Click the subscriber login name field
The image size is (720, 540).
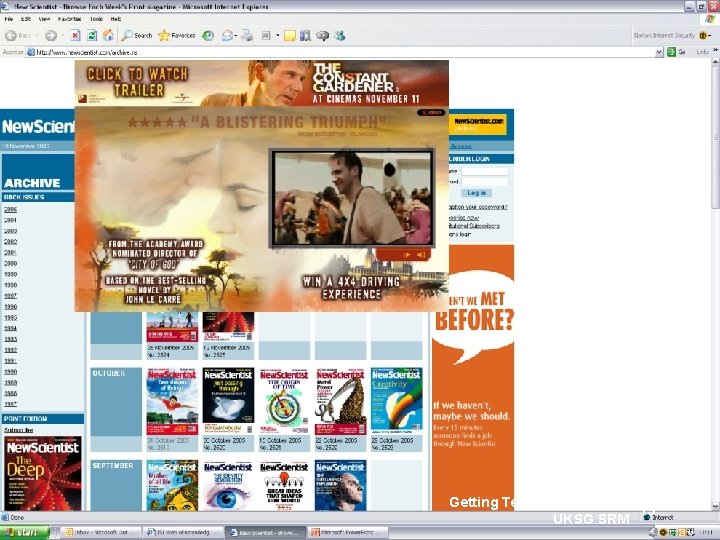click(484, 171)
